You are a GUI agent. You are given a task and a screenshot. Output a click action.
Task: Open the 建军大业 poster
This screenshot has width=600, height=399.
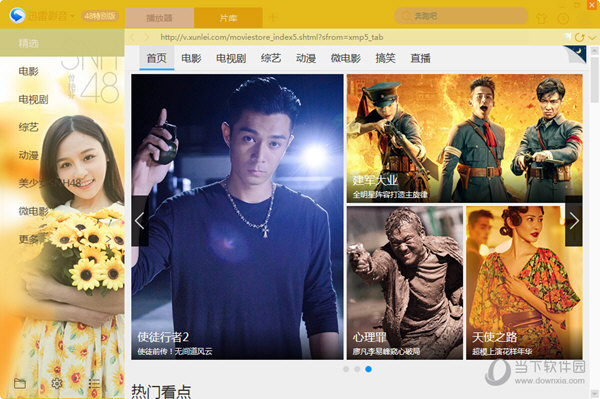click(x=465, y=138)
